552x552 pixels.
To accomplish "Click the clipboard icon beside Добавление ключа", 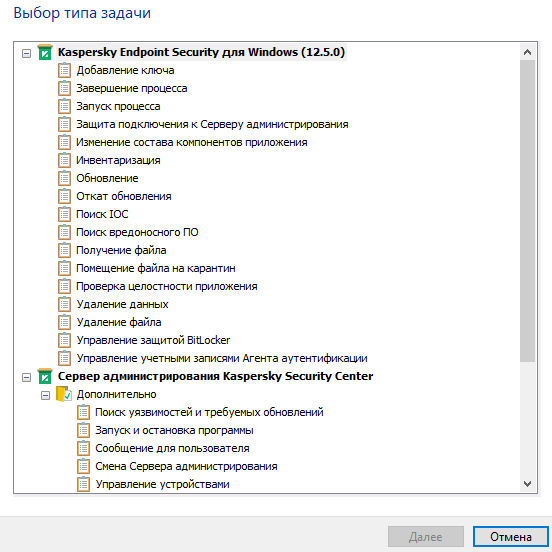I will [x=64, y=70].
